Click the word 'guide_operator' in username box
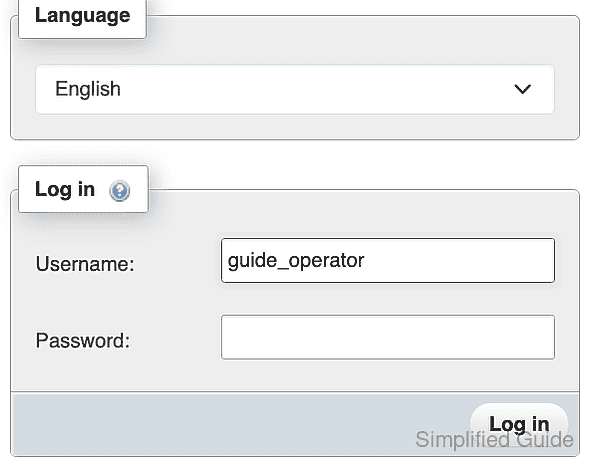The width and height of the screenshot is (590, 464). [296, 260]
